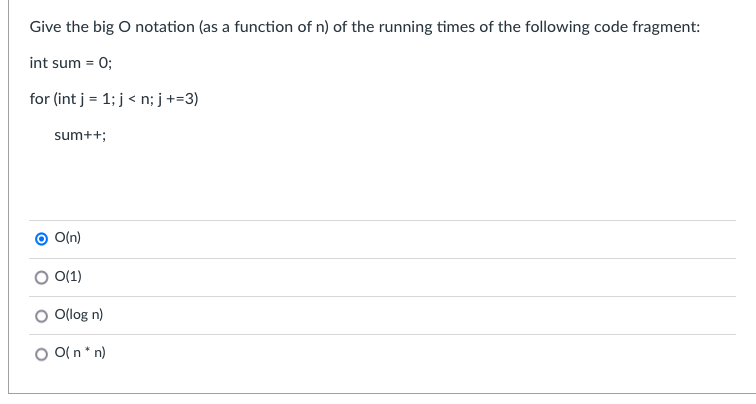Click the "sum++;" code line

coord(80,135)
